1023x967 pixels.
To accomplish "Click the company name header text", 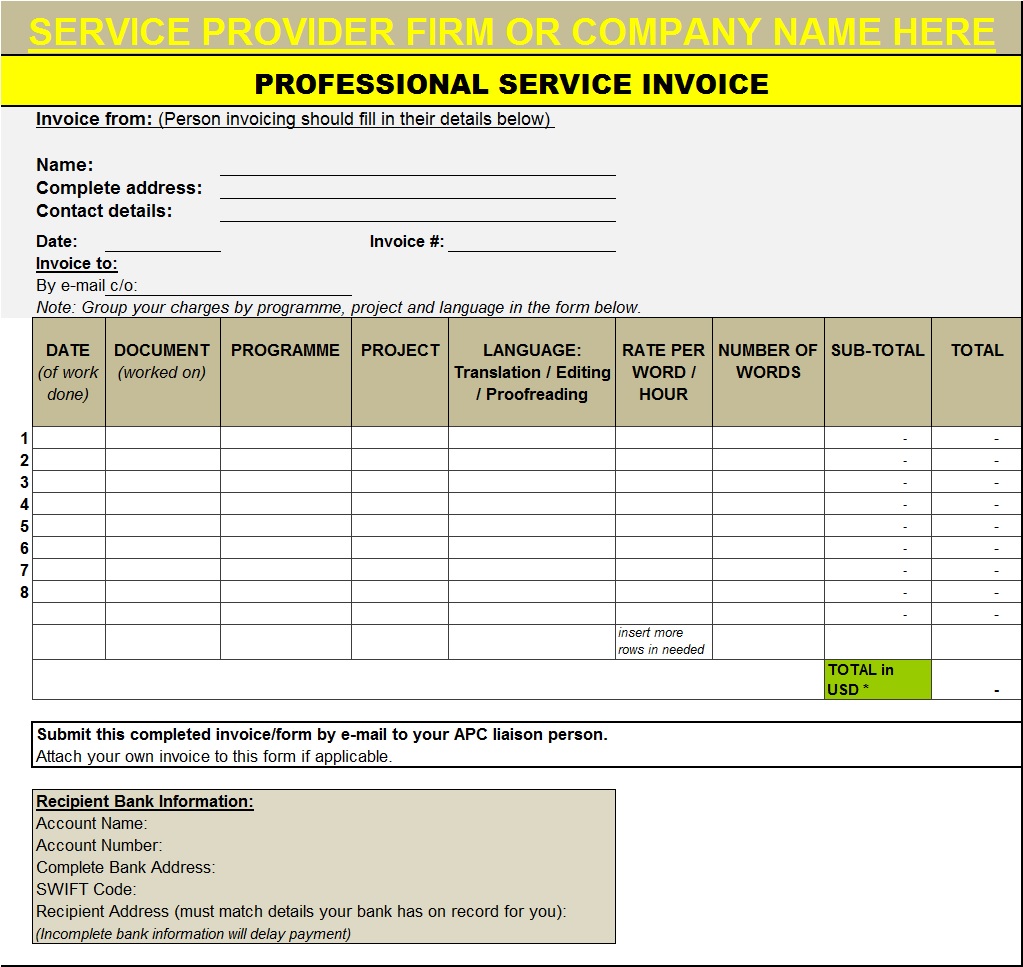I will tap(512, 31).
